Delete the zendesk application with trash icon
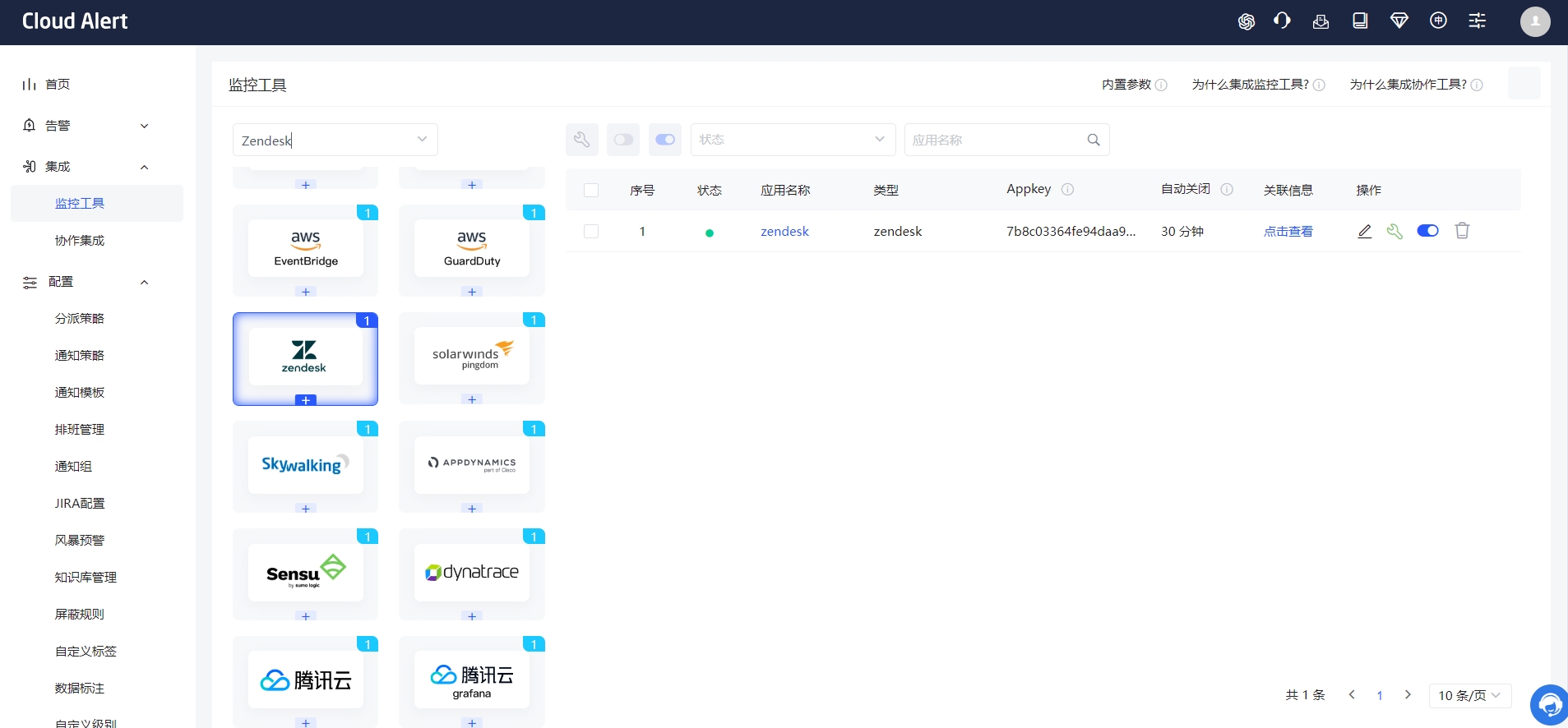Screen dimensions: 1568x728 [x=1462, y=231]
